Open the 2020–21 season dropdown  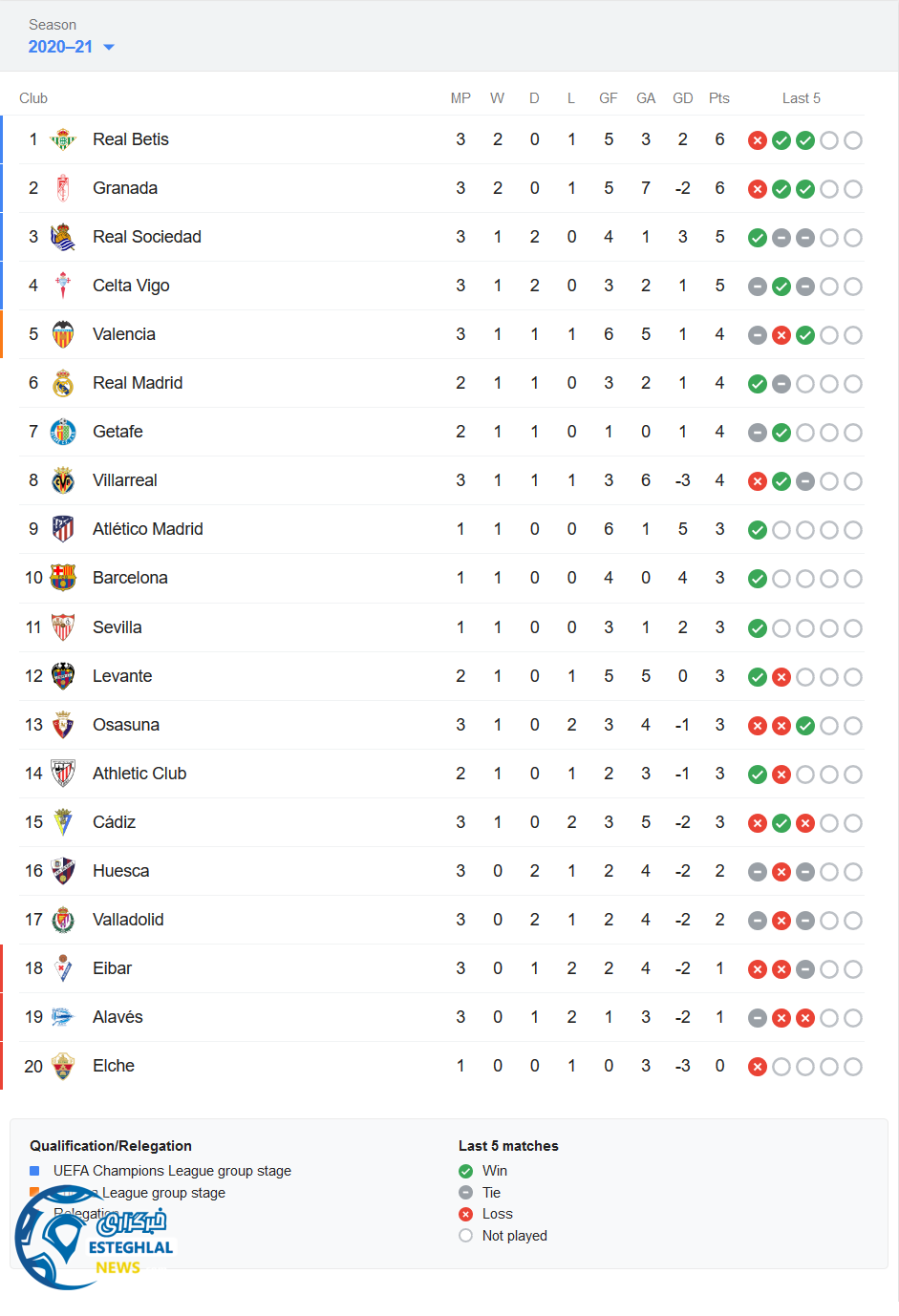click(x=72, y=47)
